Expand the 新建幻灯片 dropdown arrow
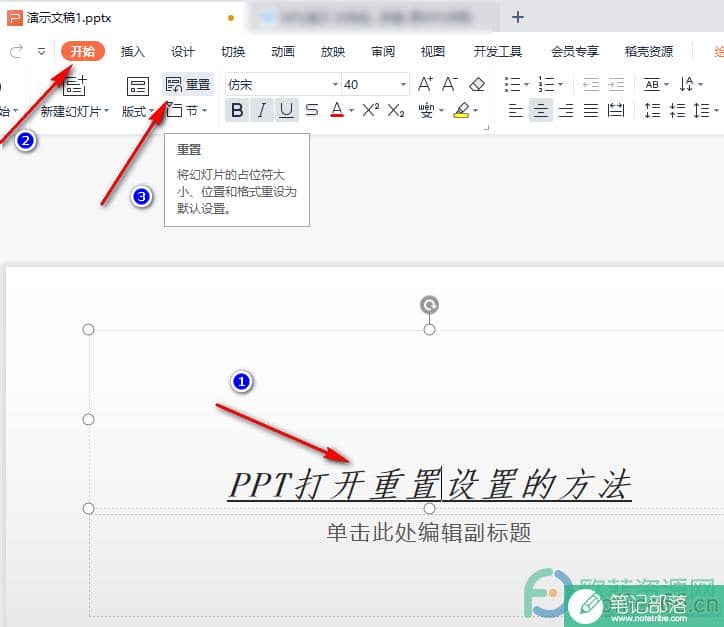The width and height of the screenshot is (724, 627). pos(107,111)
